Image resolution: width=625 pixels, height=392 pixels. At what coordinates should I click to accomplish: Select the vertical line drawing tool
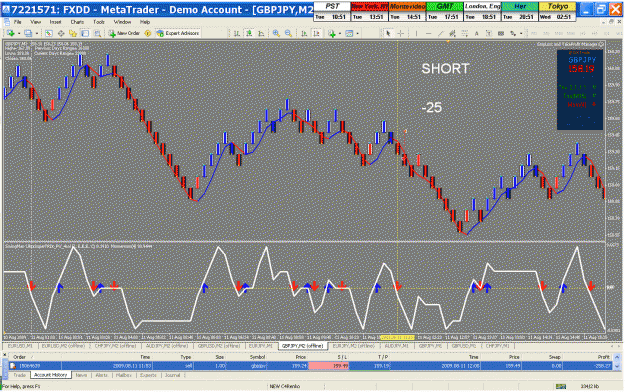416,33
